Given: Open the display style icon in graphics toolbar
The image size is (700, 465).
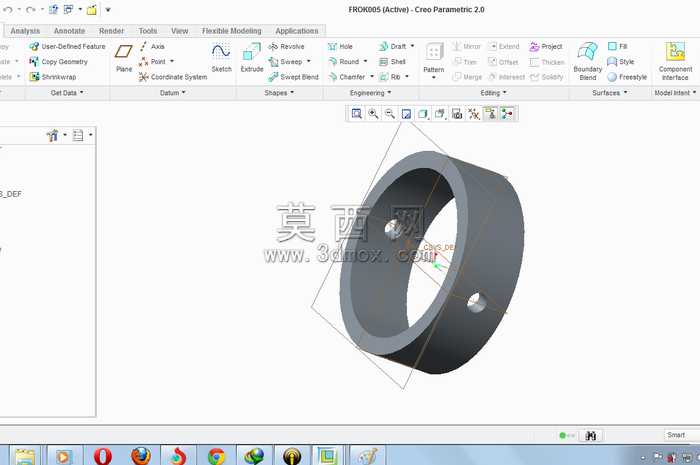Looking at the screenshot, I should 423,114.
